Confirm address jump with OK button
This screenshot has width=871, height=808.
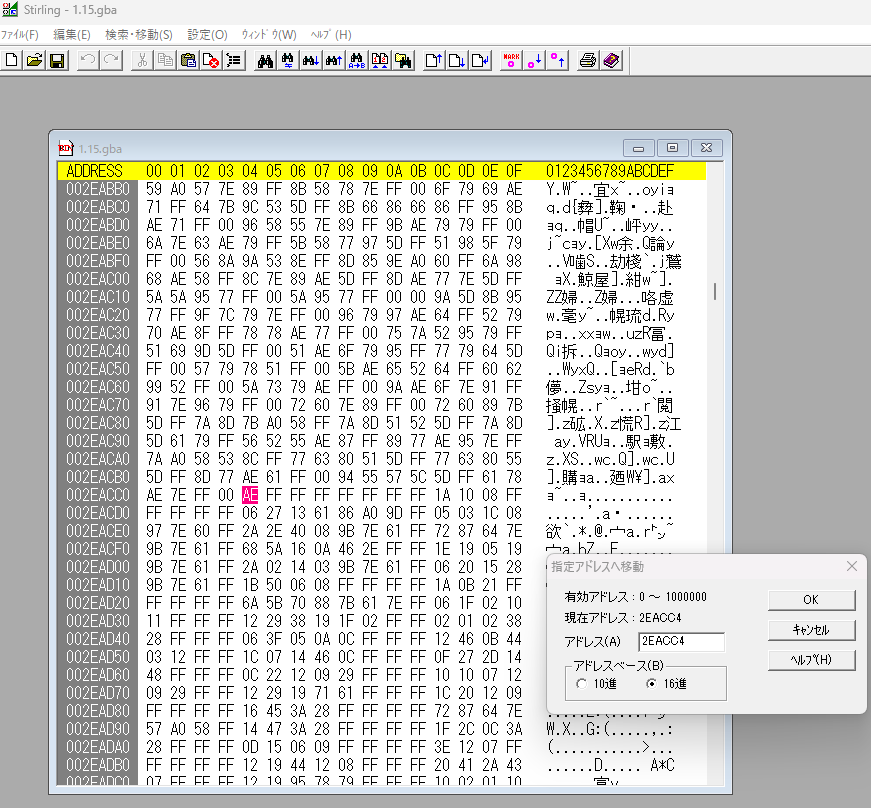pos(811,600)
